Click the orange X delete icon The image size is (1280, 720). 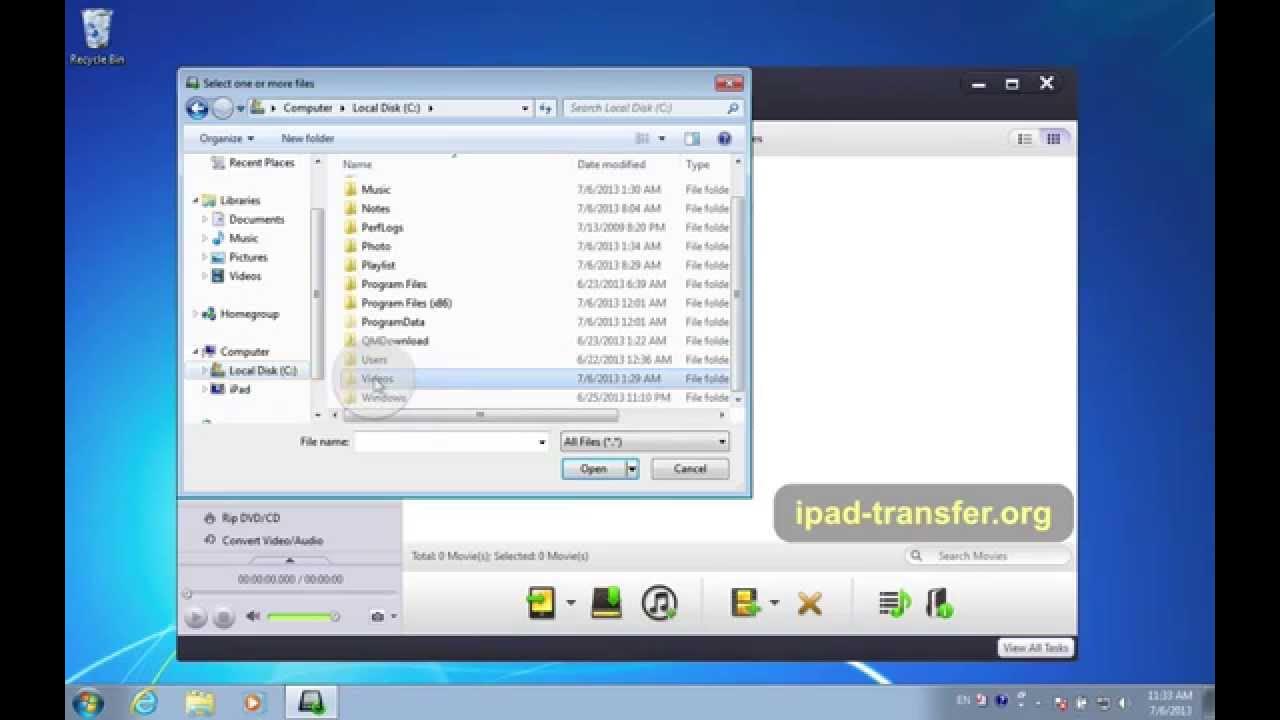pos(810,603)
